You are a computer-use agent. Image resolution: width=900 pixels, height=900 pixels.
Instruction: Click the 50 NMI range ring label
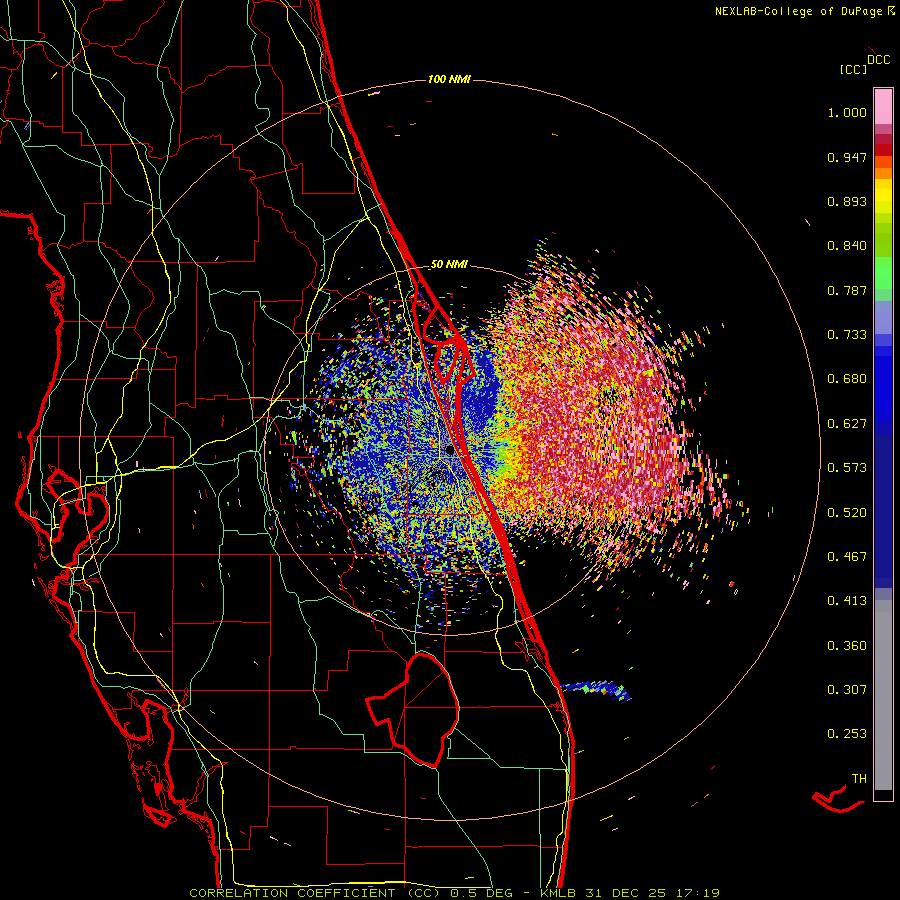449,265
